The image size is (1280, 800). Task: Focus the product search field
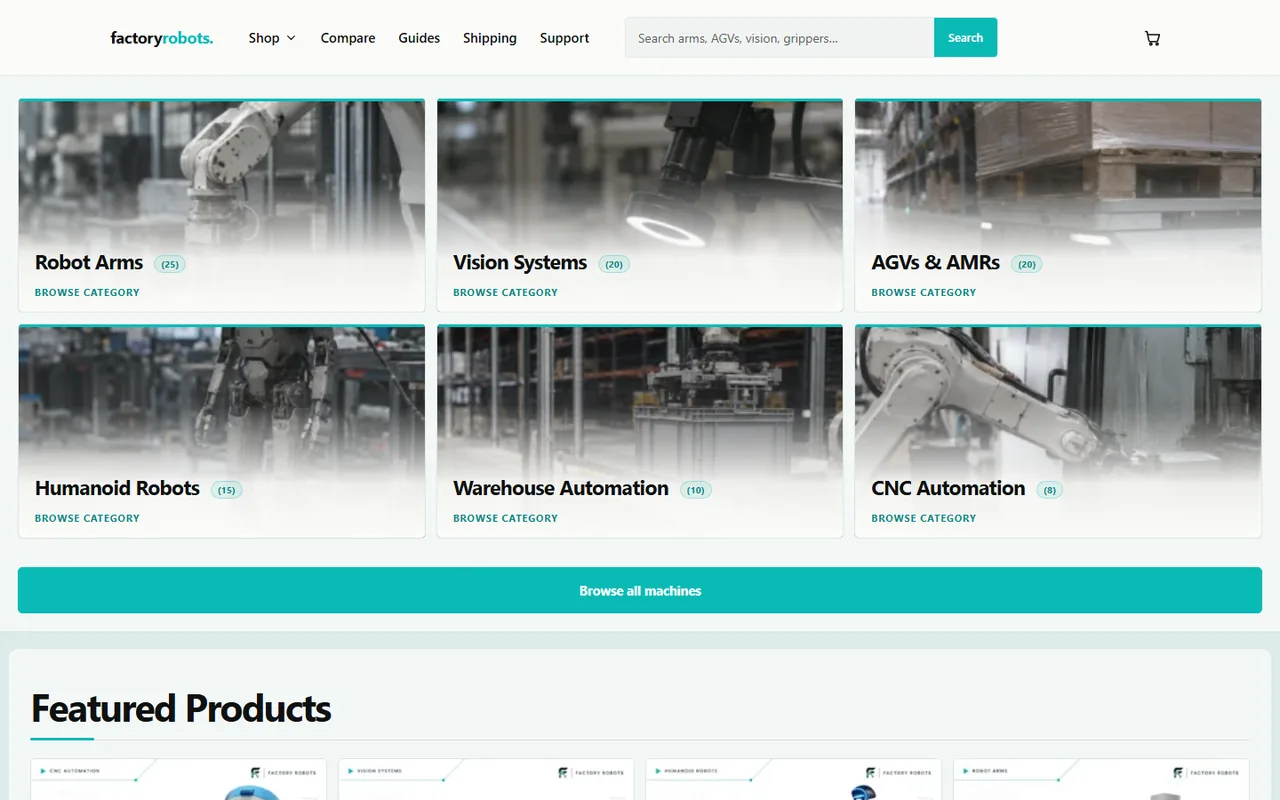coord(780,38)
